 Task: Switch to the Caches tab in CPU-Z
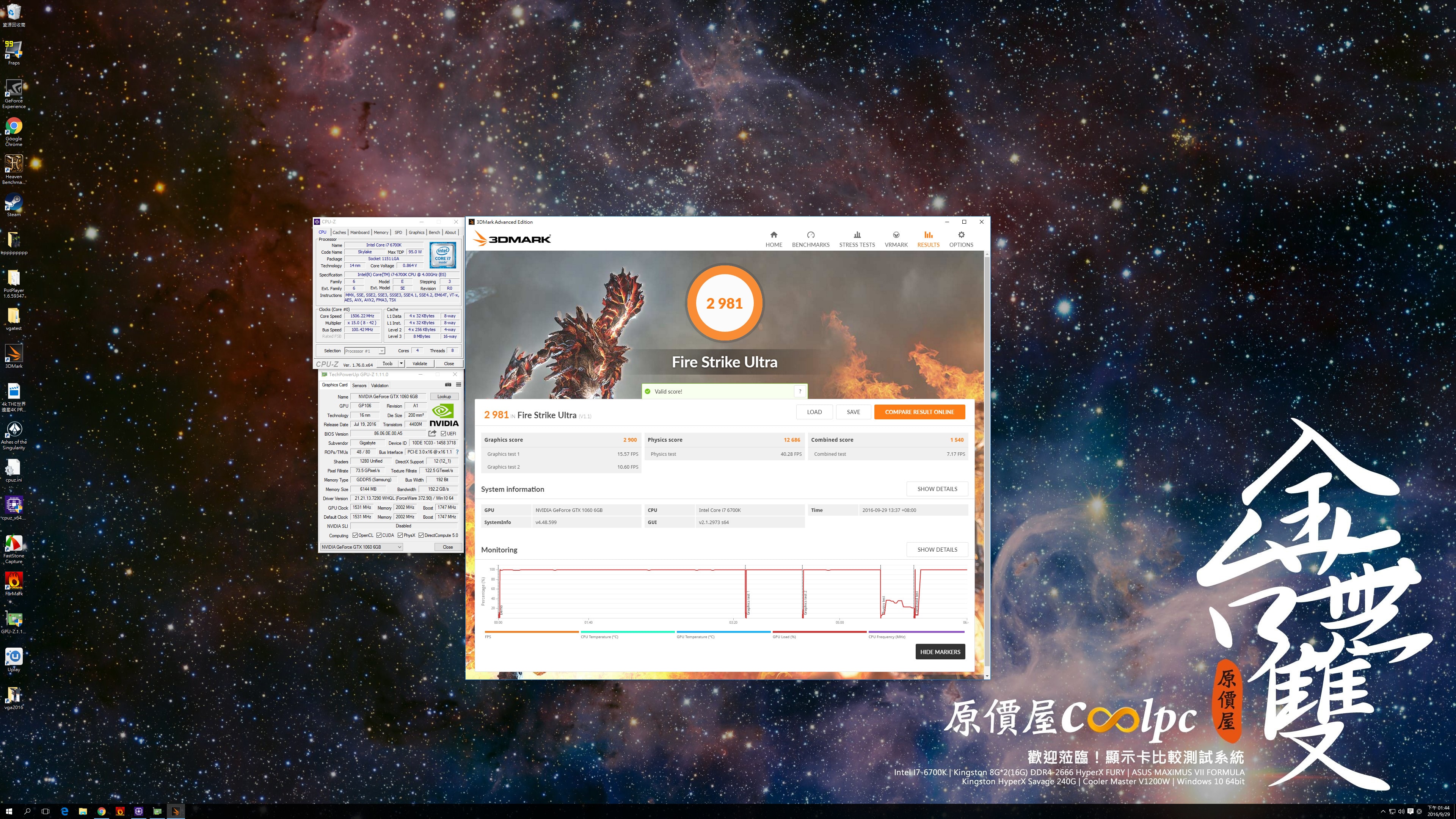point(339,232)
